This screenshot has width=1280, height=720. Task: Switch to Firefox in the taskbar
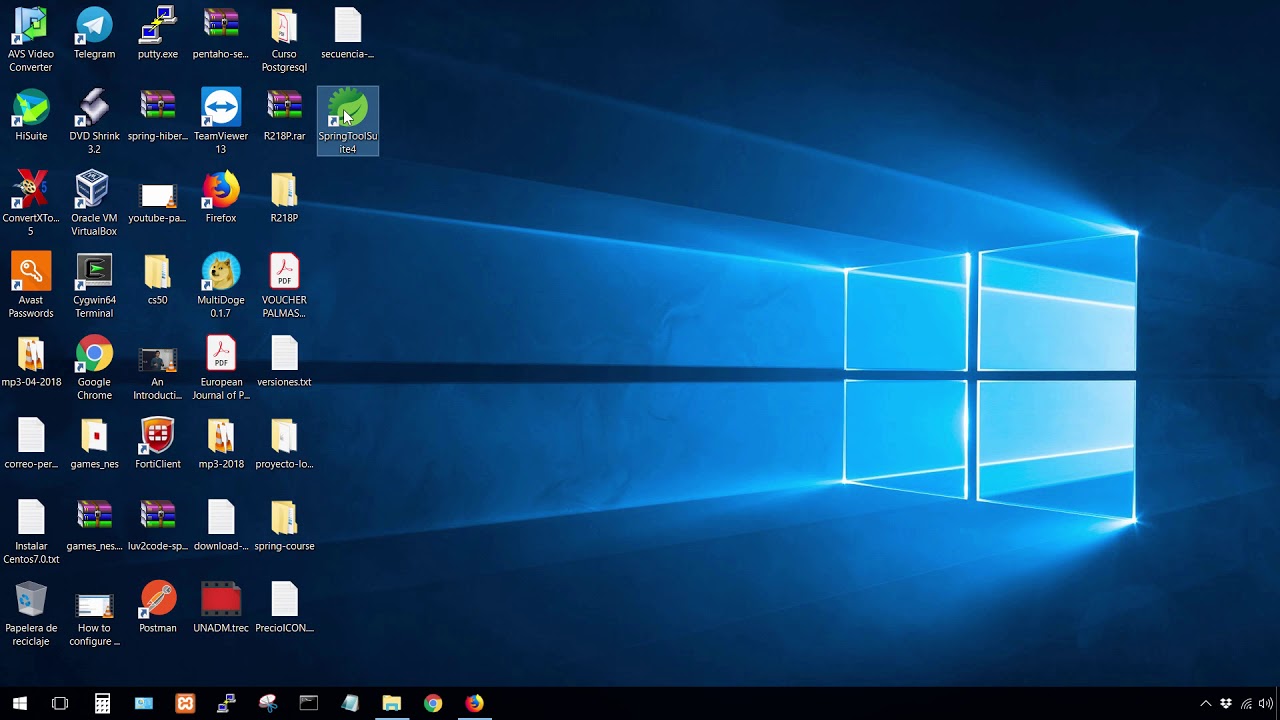474,703
